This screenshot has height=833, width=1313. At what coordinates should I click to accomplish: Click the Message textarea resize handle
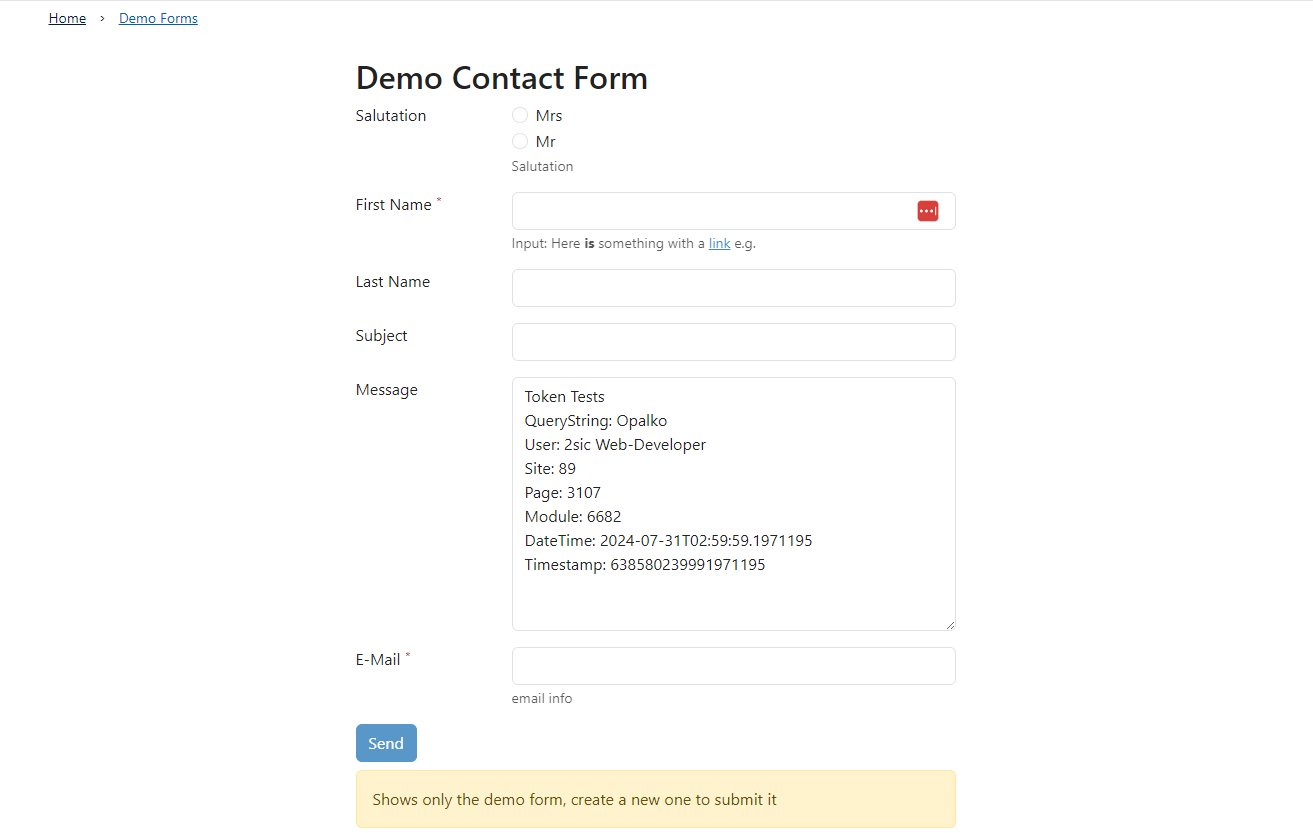pyautogui.click(x=949, y=624)
